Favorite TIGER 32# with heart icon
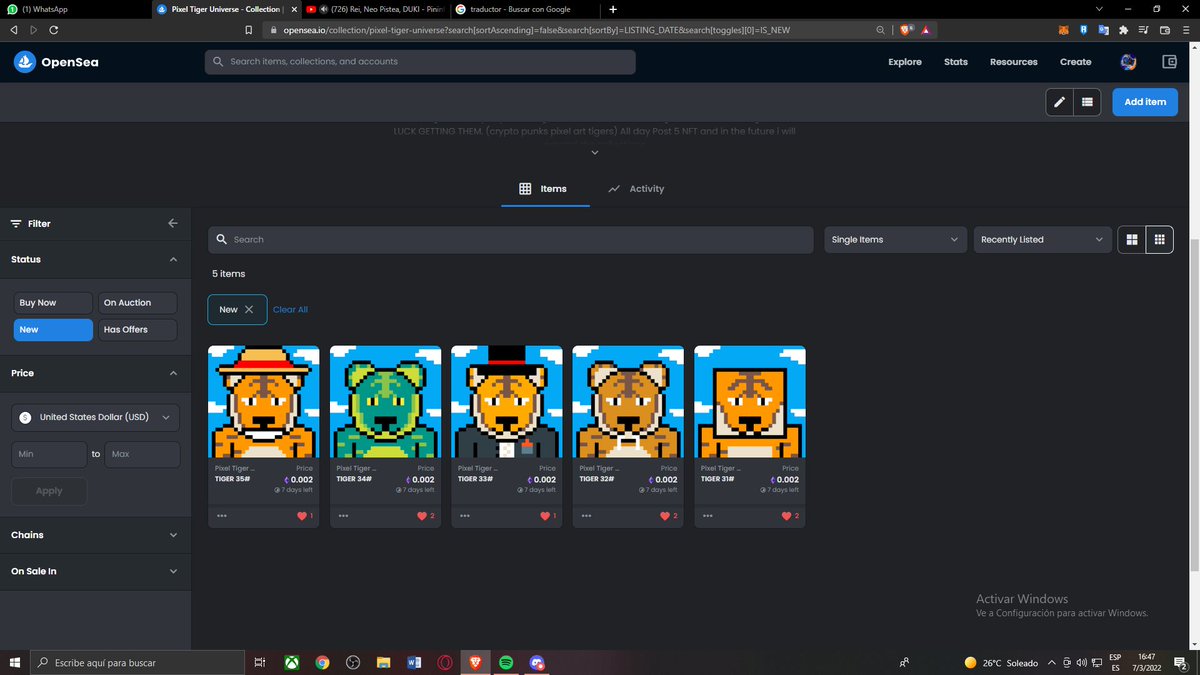The width and height of the screenshot is (1200, 675). 666,516
